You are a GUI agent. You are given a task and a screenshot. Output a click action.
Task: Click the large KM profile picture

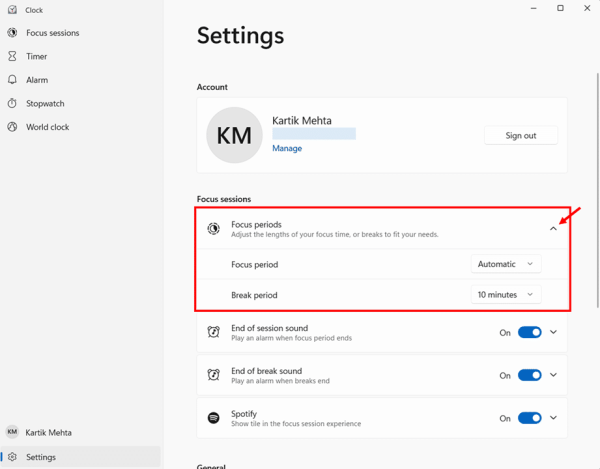pos(234,135)
